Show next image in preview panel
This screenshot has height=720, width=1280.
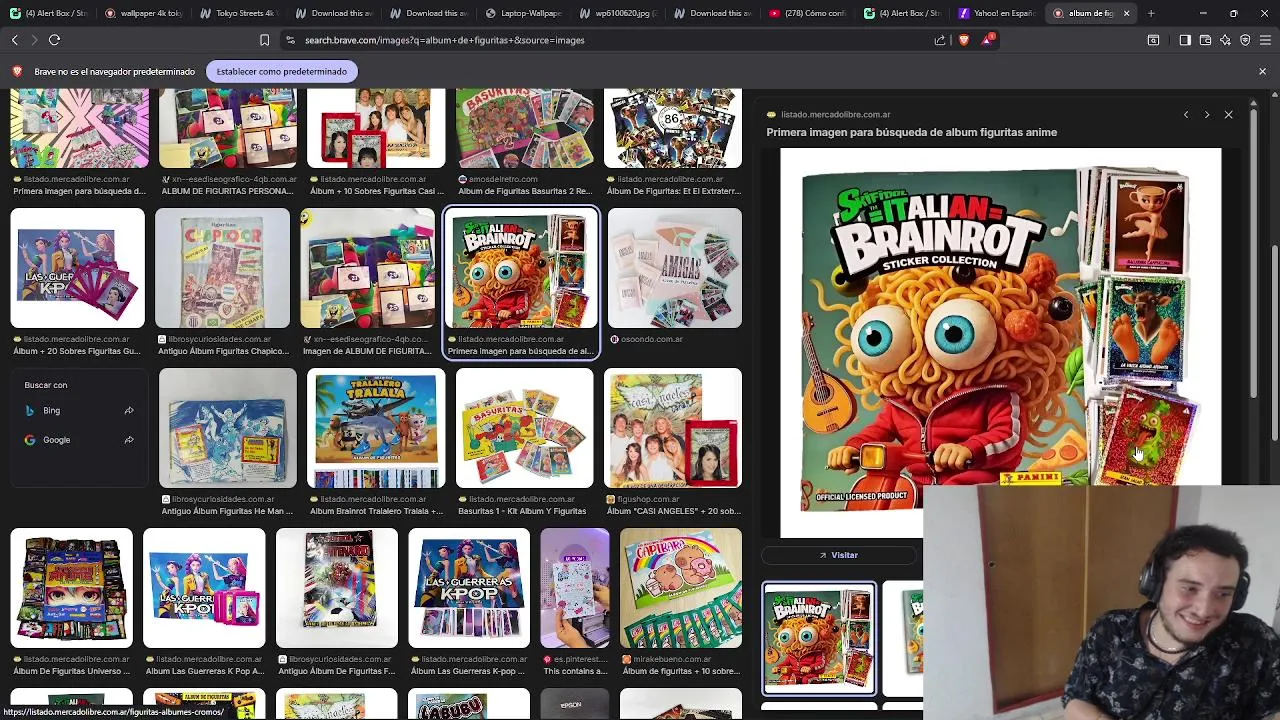pyautogui.click(x=1207, y=115)
